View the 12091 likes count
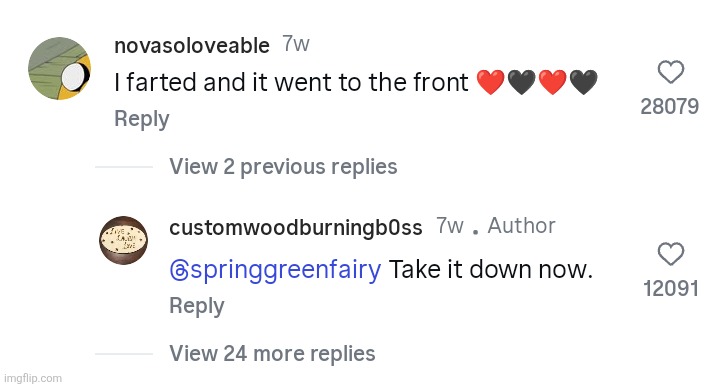The height and width of the screenshot is (387, 720). tap(671, 289)
